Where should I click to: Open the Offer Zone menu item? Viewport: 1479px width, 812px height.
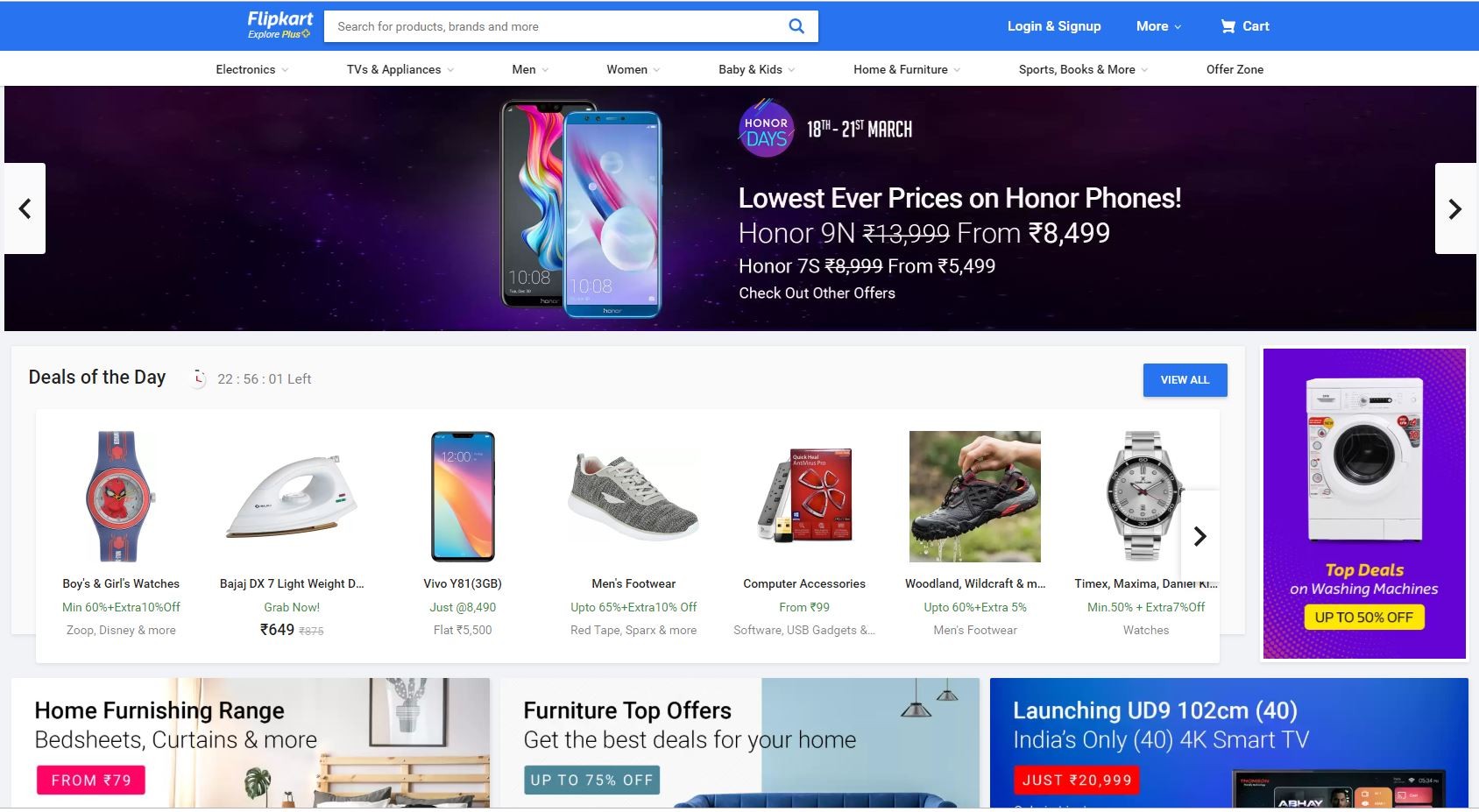[1235, 69]
